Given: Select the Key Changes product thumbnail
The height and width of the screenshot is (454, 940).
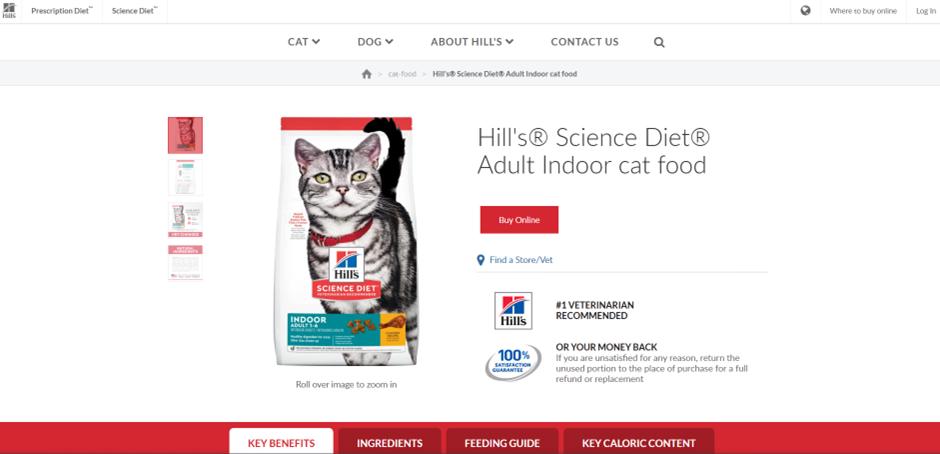Looking at the screenshot, I should click(185, 220).
